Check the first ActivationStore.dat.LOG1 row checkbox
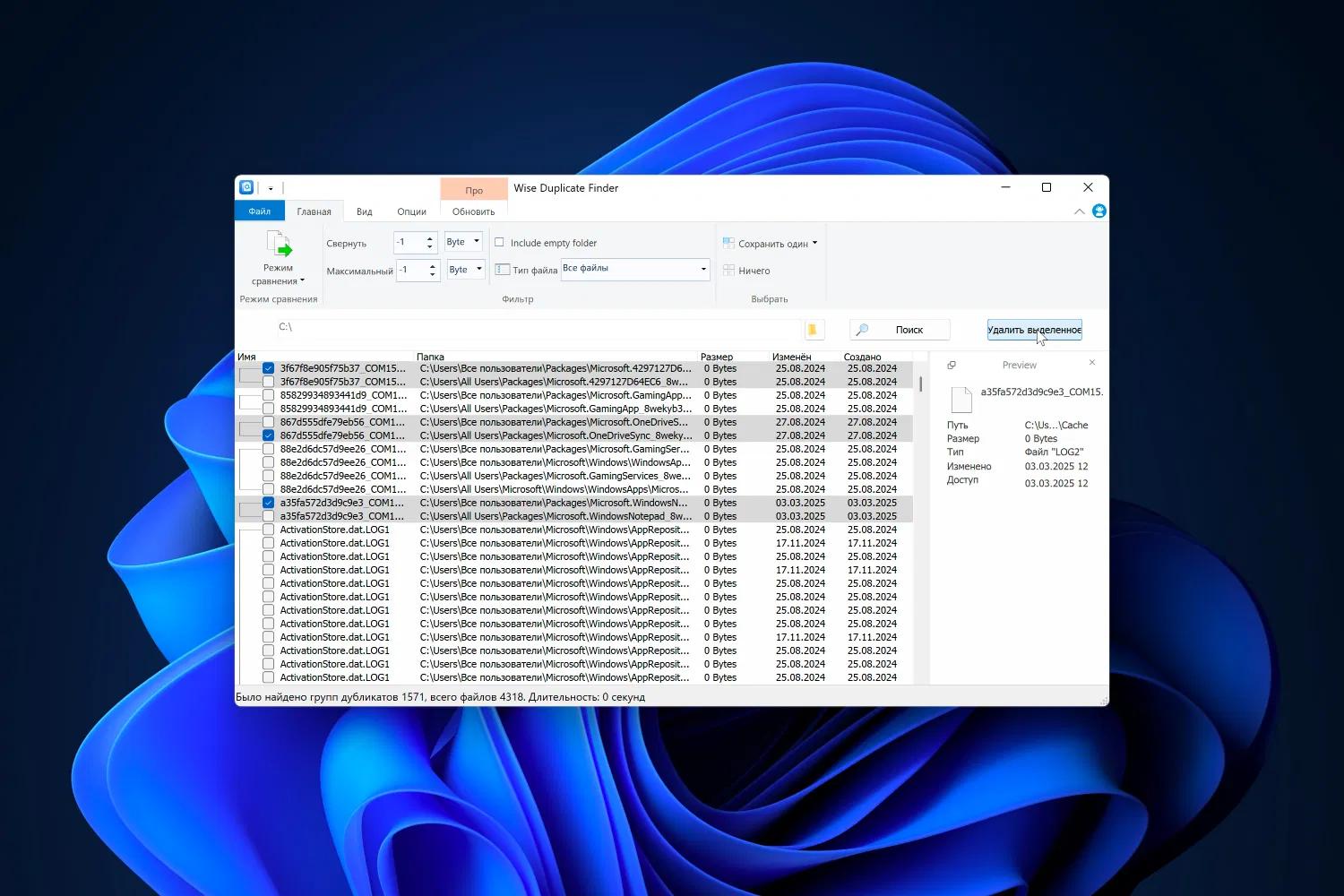Viewport: 1344px width, 896px height. pos(268,529)
